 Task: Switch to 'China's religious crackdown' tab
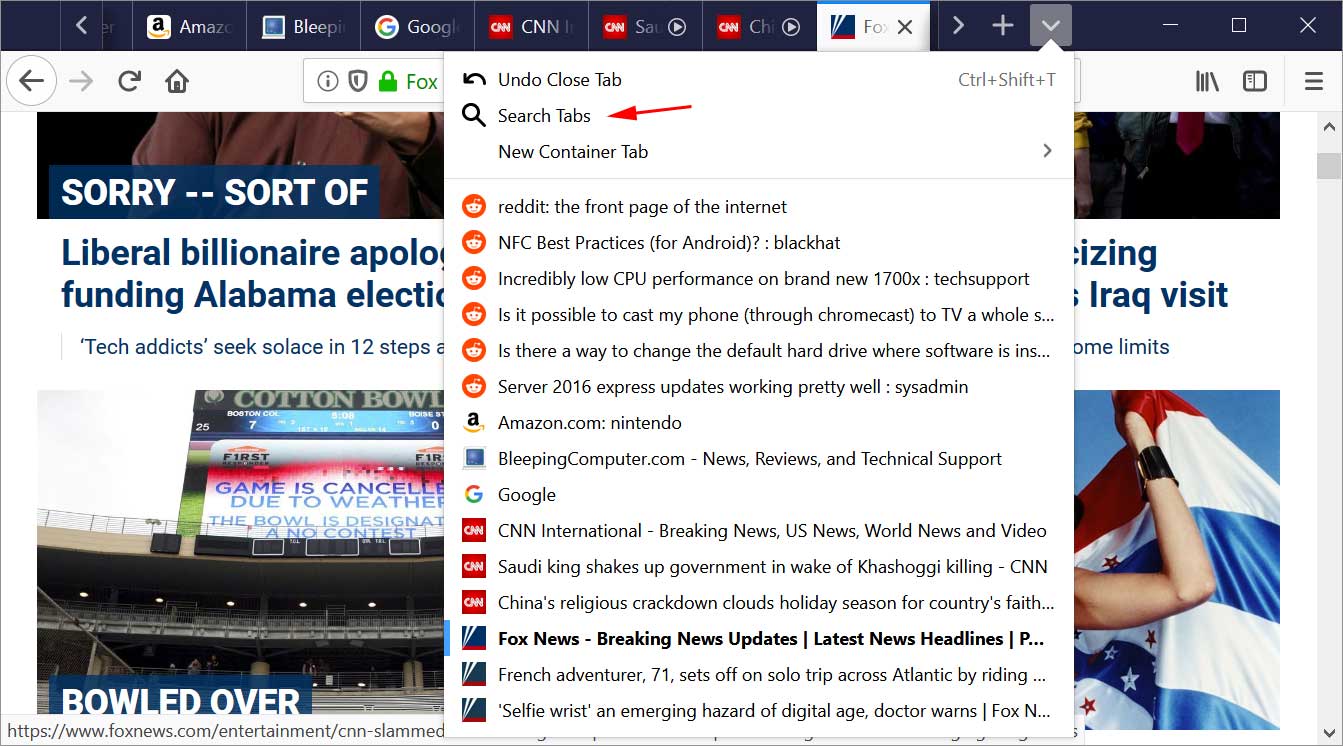tap(759, 603)
